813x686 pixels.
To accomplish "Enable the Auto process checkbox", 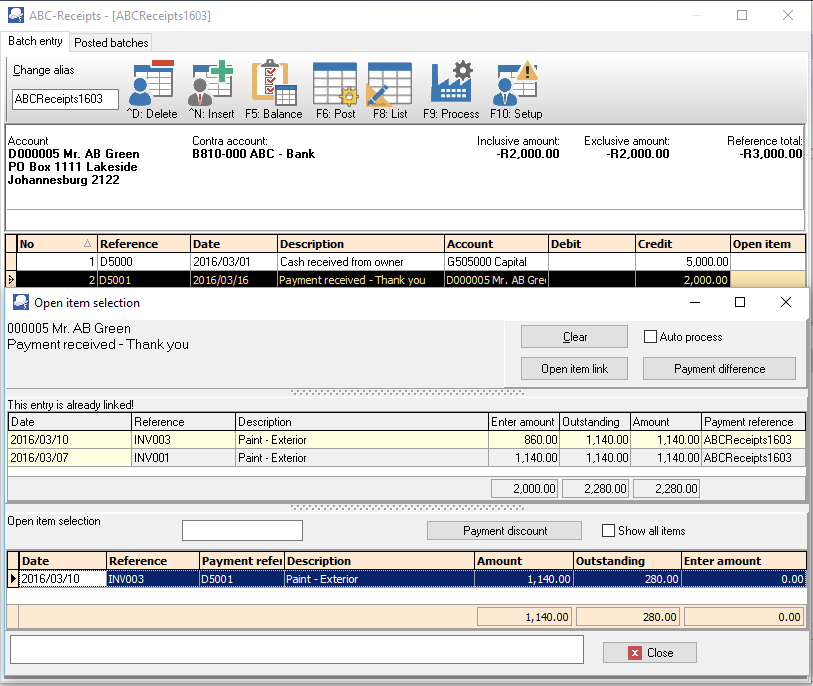I will tap(651, 337).
